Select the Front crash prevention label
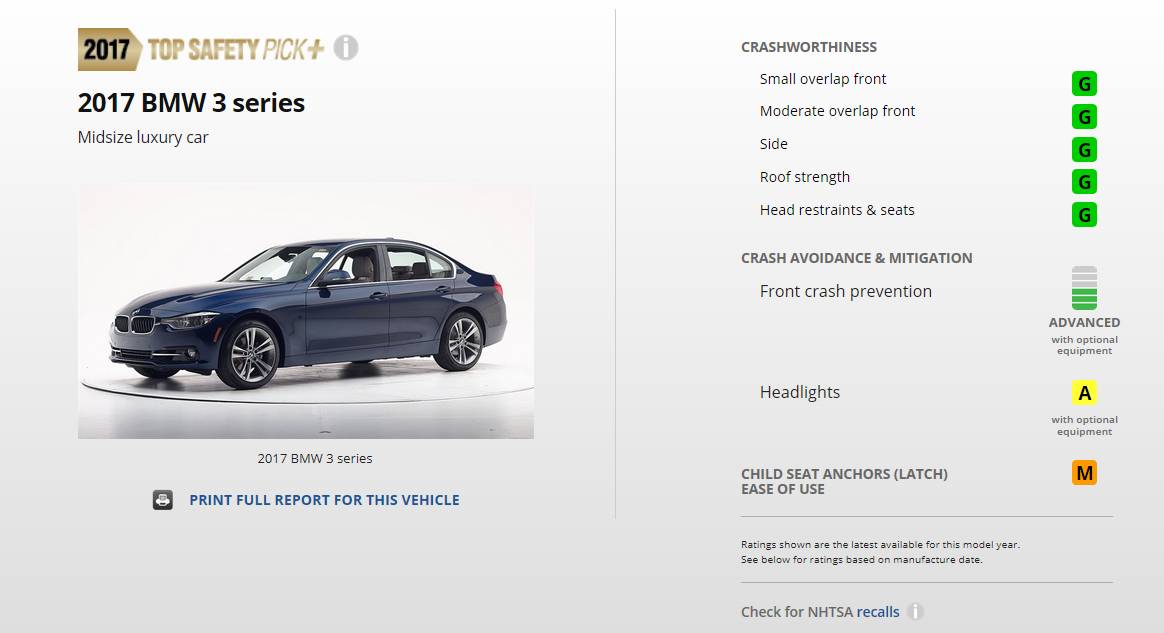This screenshot has height=633, width=1164. point(846,291)
